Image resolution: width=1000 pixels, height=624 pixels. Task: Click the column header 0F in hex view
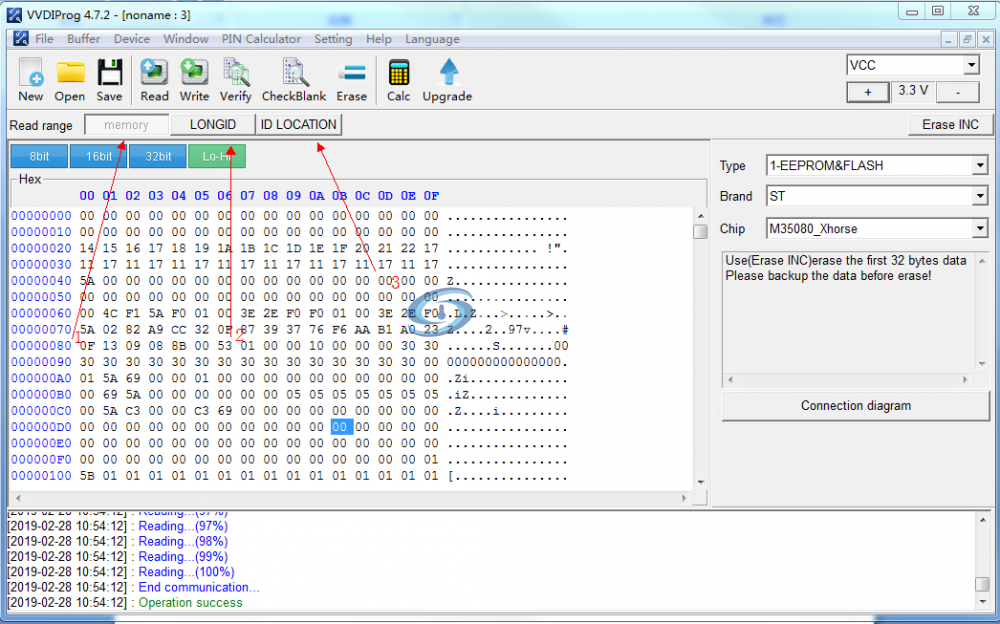(432, 195)
